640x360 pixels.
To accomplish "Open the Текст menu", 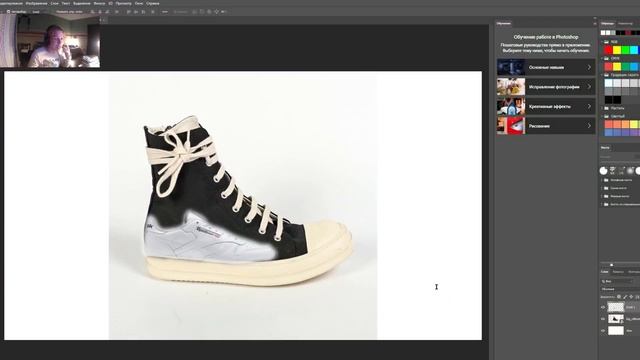I will coord(65,3).
